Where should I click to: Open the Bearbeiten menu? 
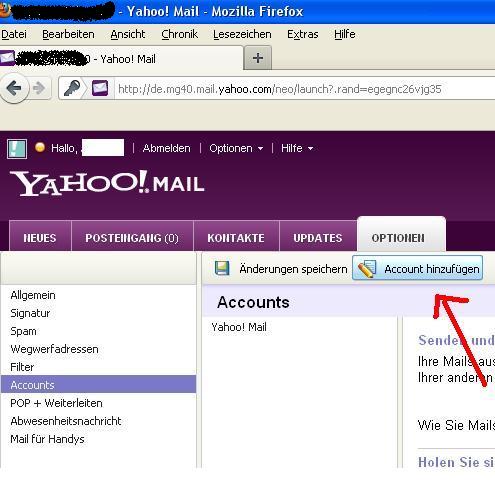click(x=68, y=34)
